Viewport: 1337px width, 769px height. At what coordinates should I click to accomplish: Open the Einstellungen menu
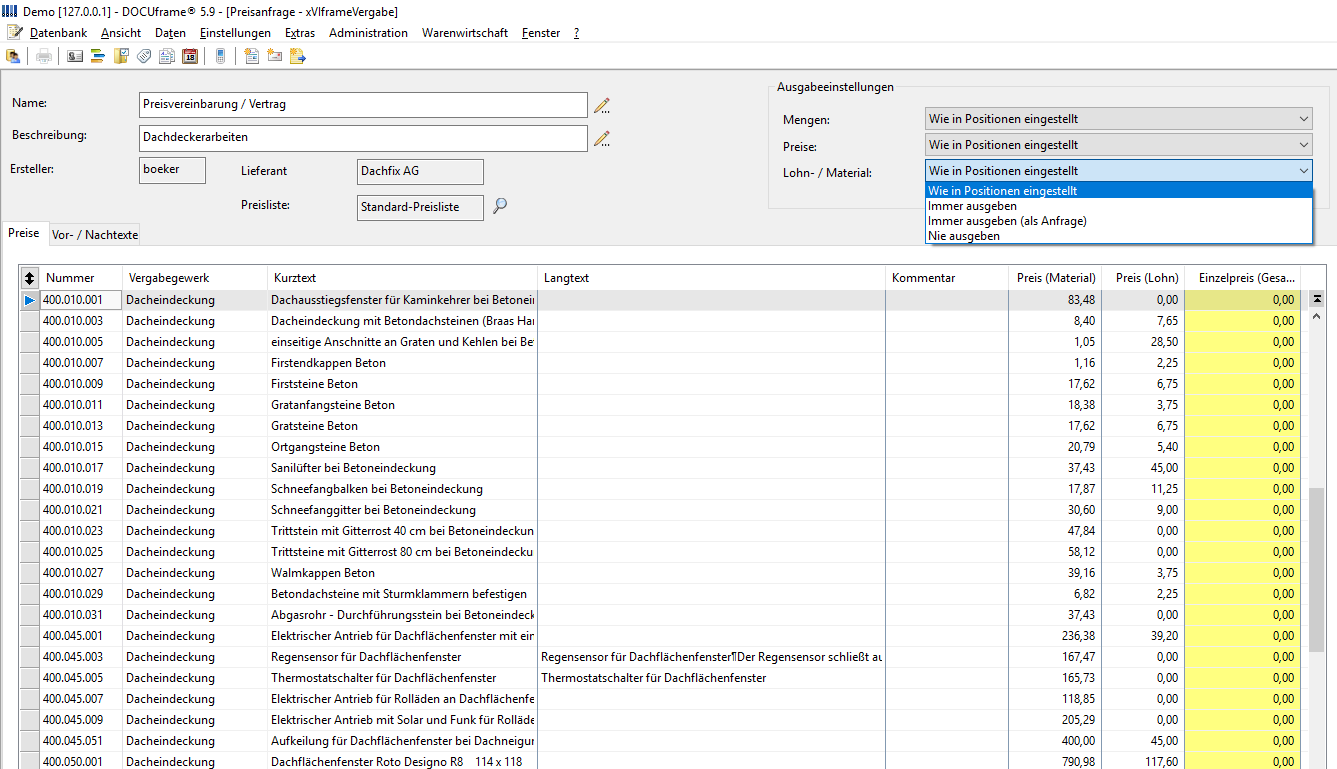(x=235, y=33)
